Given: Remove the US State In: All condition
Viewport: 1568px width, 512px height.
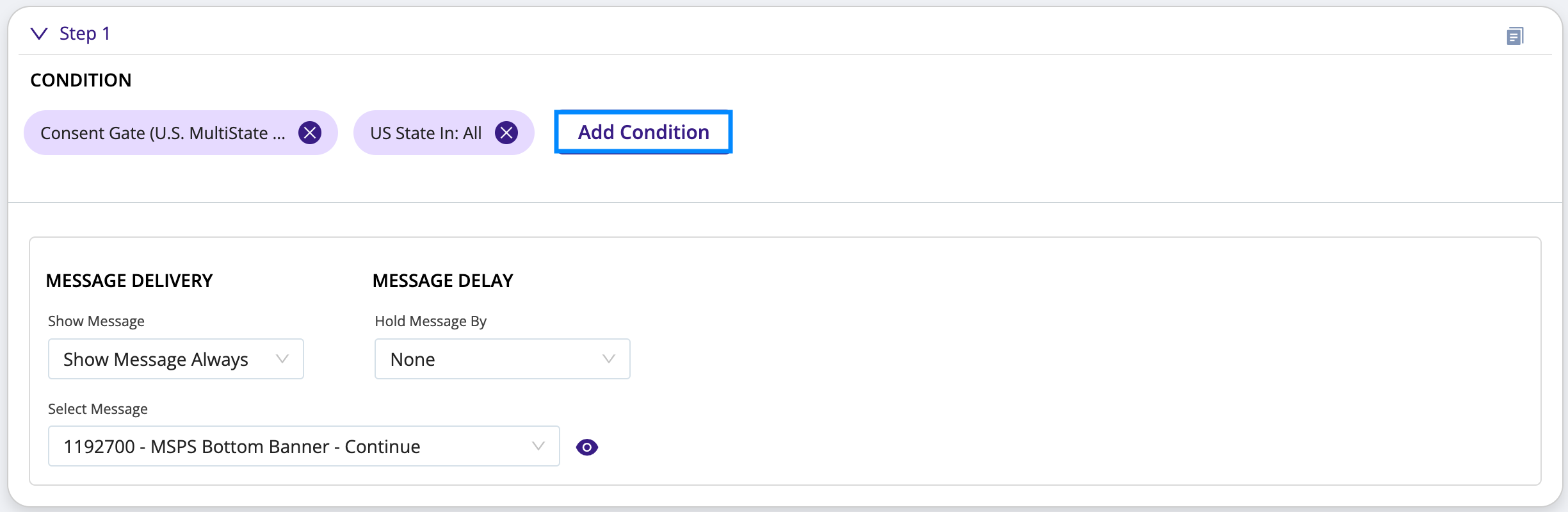Looking at the screenshot, I should [506, 133].
